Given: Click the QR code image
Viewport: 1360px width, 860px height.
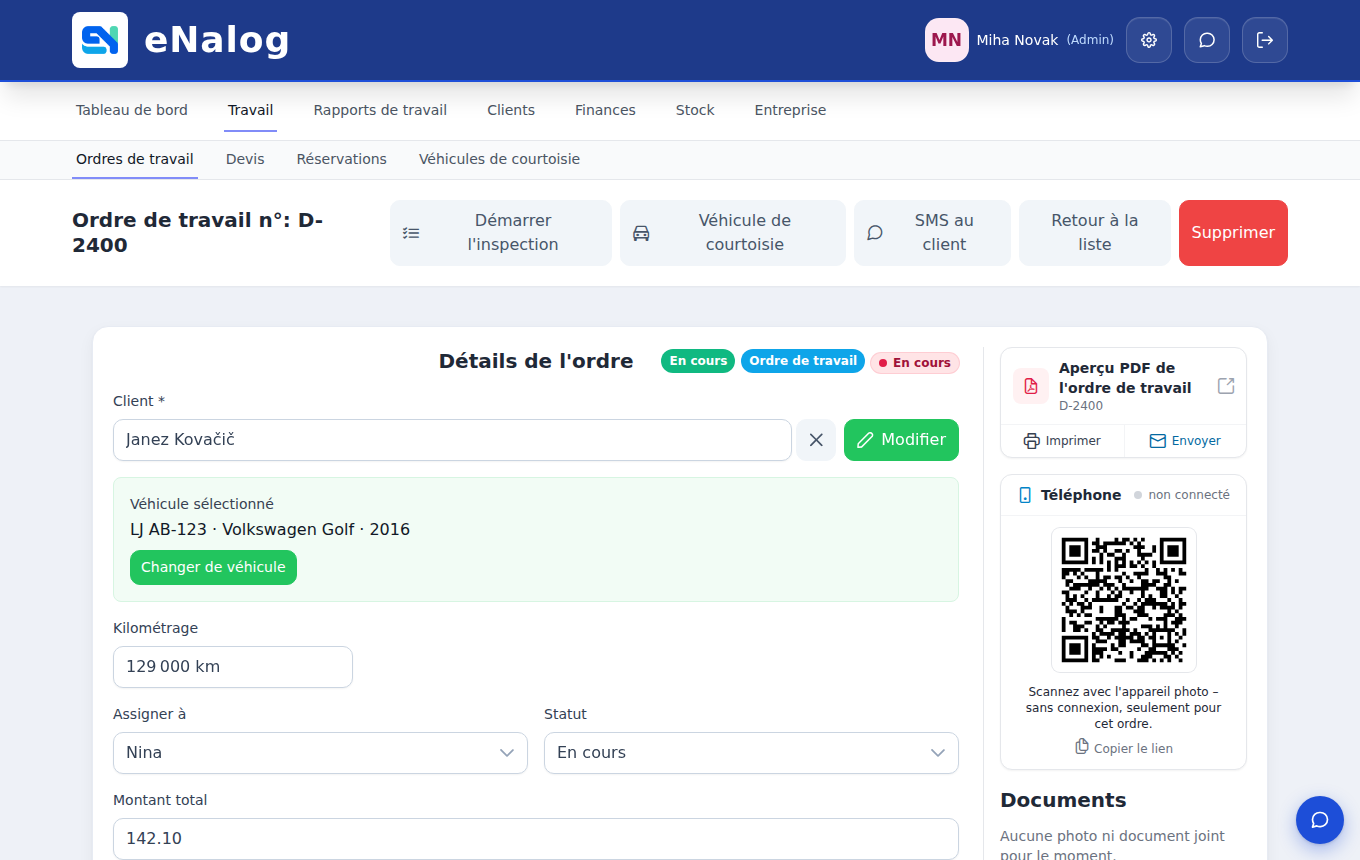Looking at the screenshot, I should pos(1124,600).
